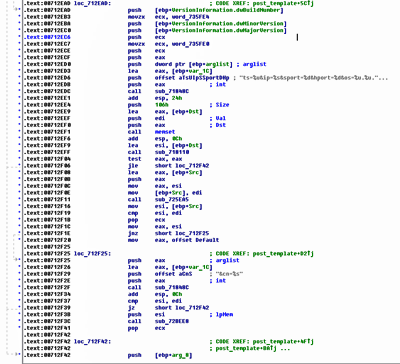Viewport: 400px width, 364px height.
Task: Click the dwMajorVersion operand
Action: coord(221,30)
